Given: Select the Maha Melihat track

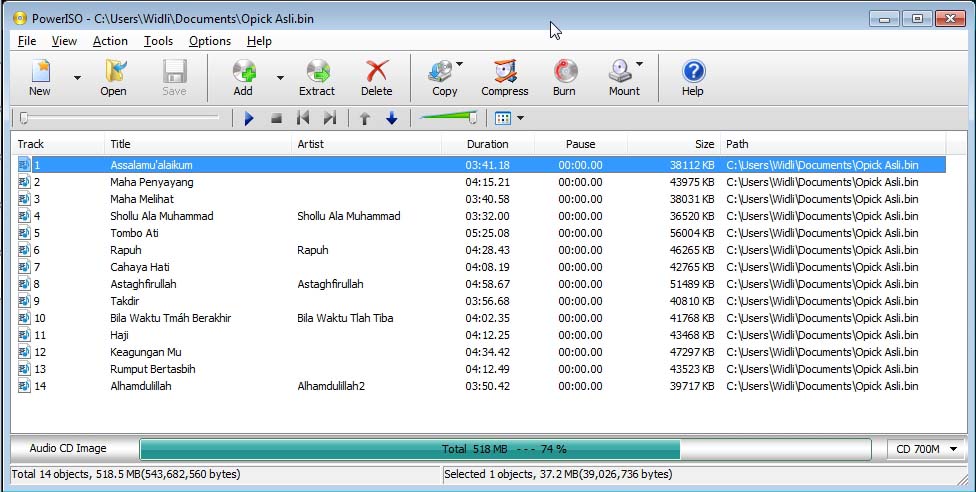Looking at the screenshot, I should pyautogui.click(x=142, y=199).
